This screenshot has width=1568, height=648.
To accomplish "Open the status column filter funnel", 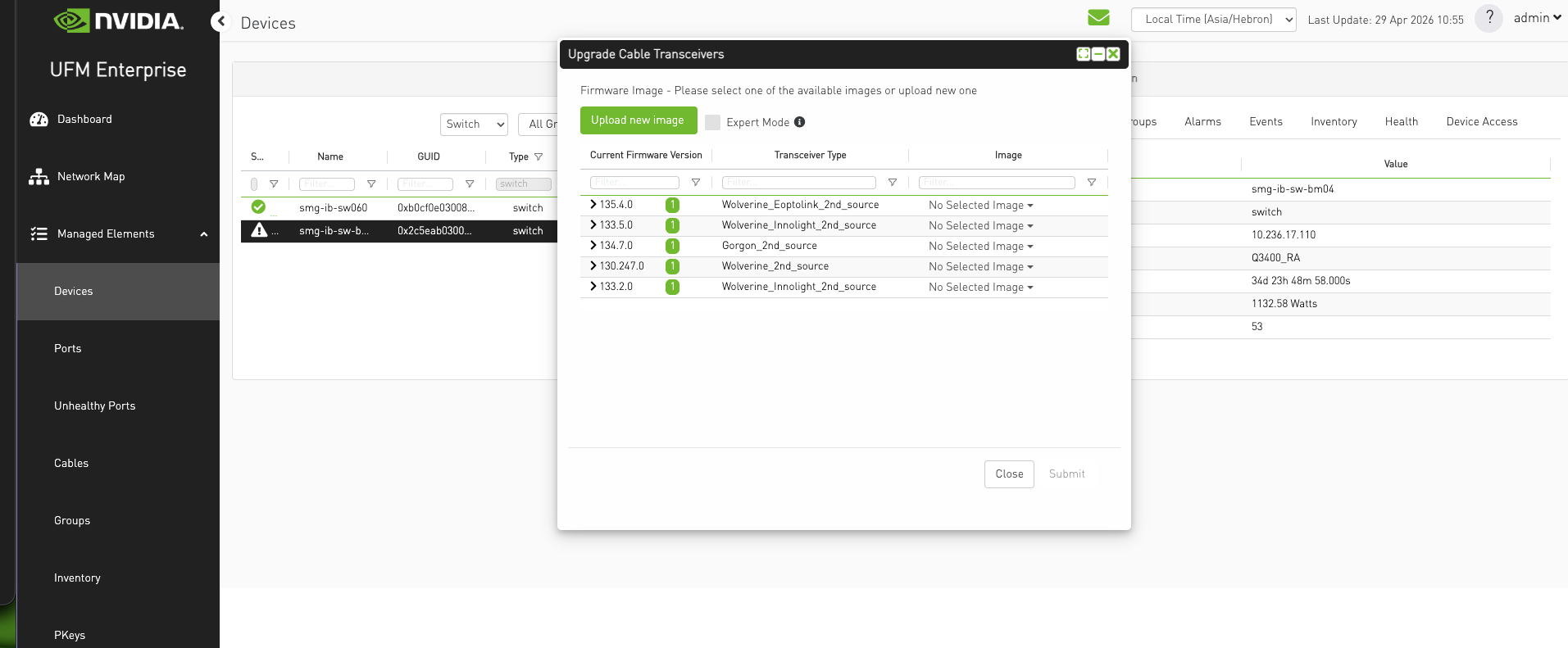I will point(274,184).
